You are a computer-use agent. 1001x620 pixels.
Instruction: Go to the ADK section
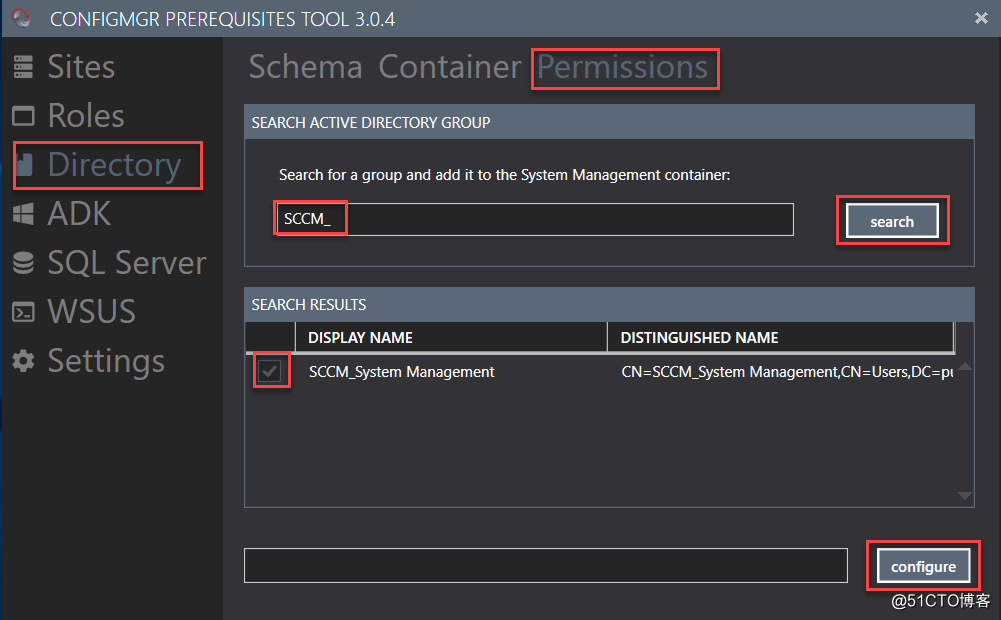coord(79,213)
